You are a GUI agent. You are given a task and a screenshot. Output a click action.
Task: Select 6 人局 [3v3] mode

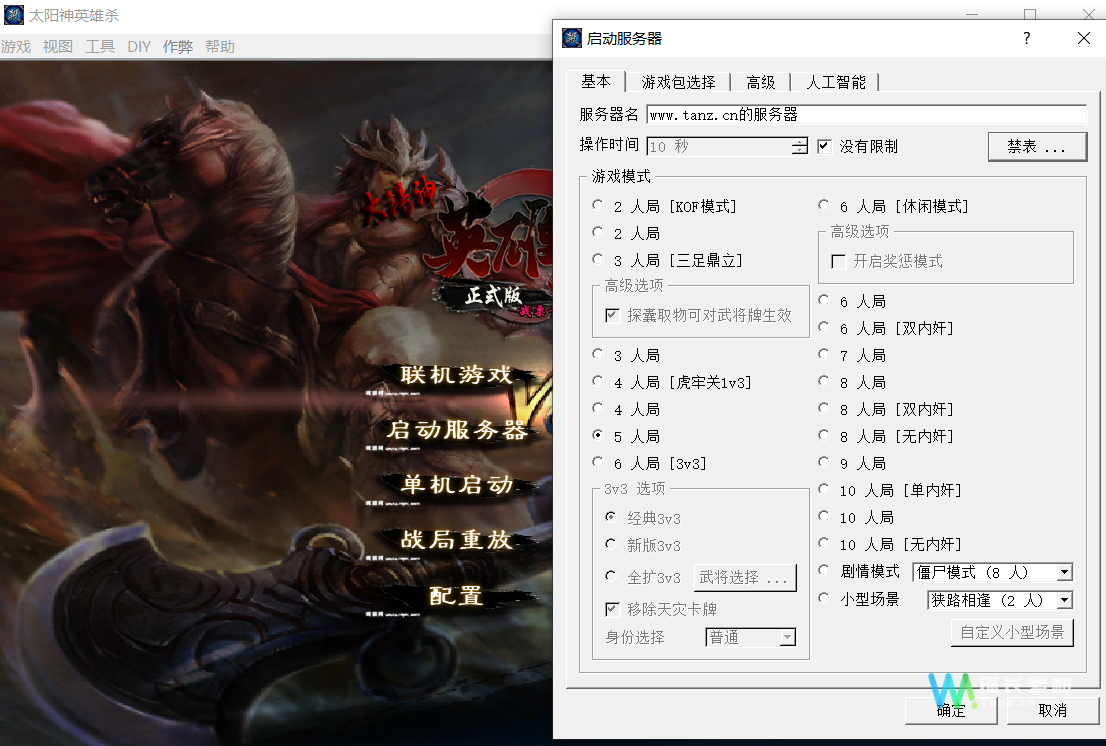pyautogui.click(x=598, y=463)
